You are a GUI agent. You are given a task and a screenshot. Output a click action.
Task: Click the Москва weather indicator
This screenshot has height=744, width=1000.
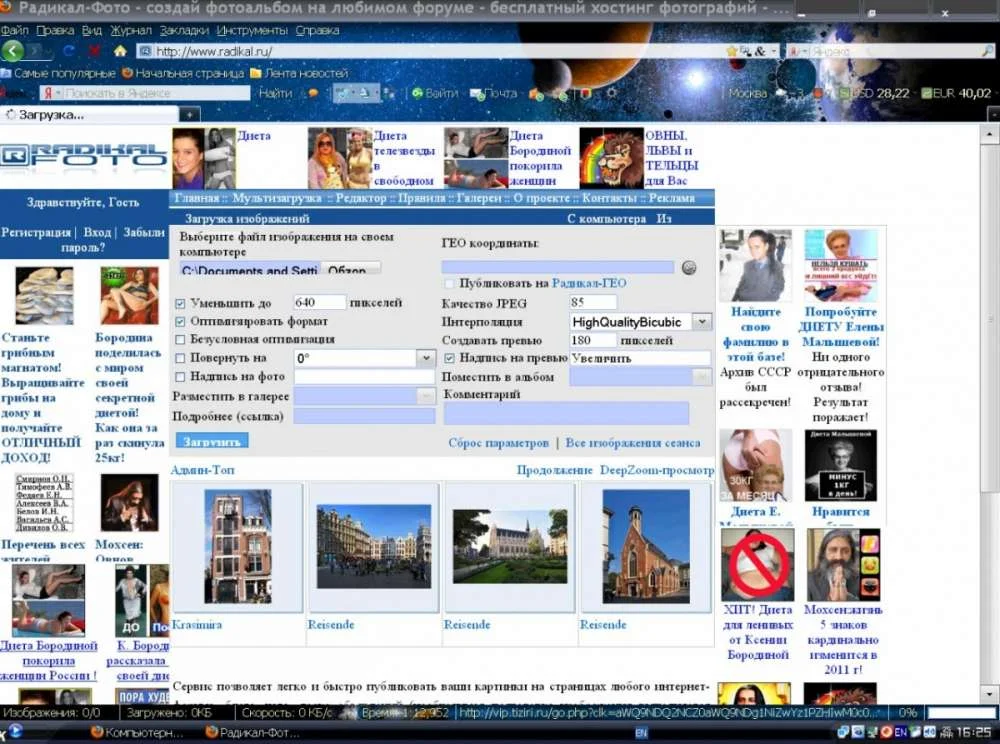747,93
